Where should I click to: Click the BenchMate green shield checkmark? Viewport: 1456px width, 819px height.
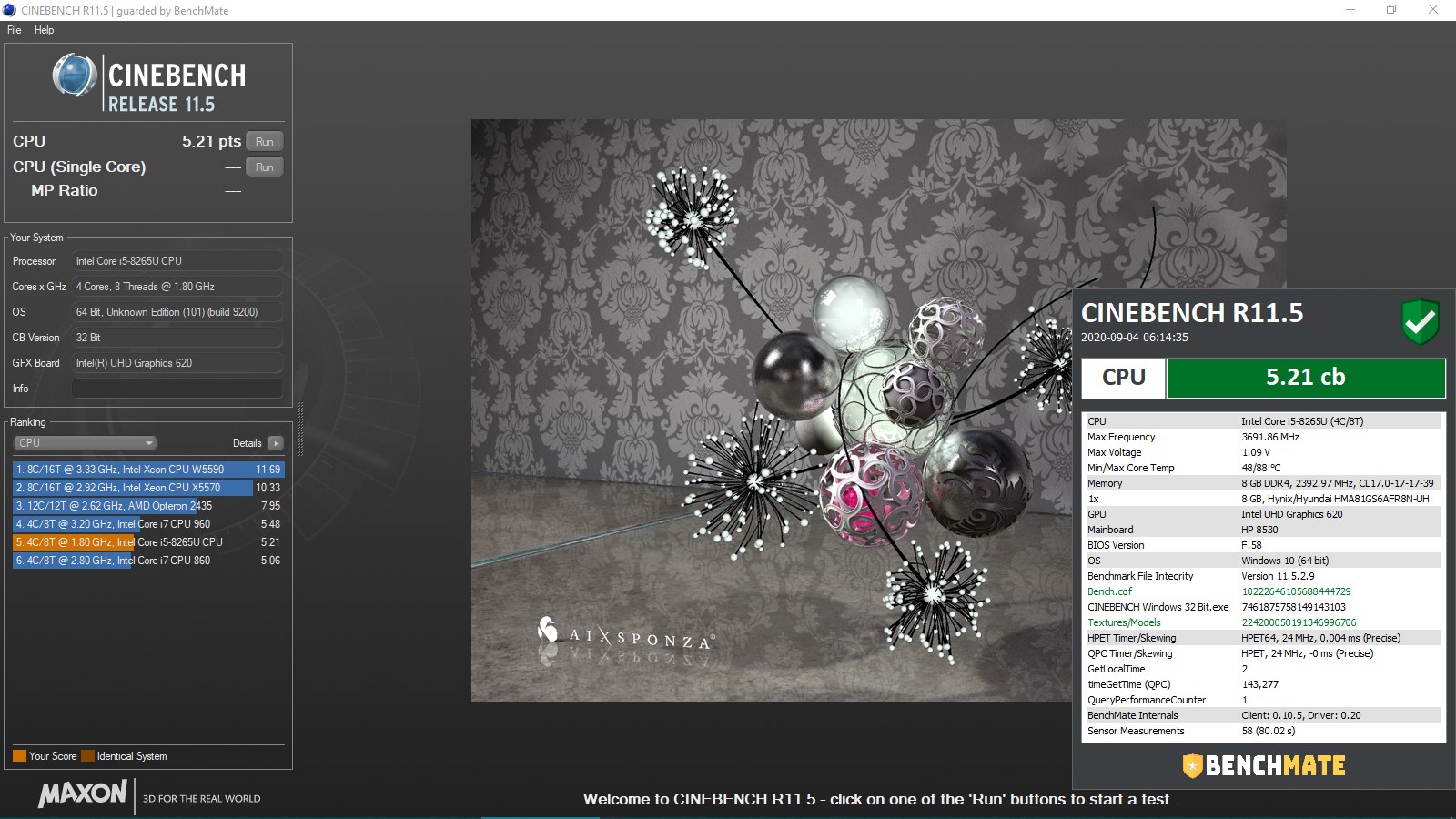point(1420,321)
